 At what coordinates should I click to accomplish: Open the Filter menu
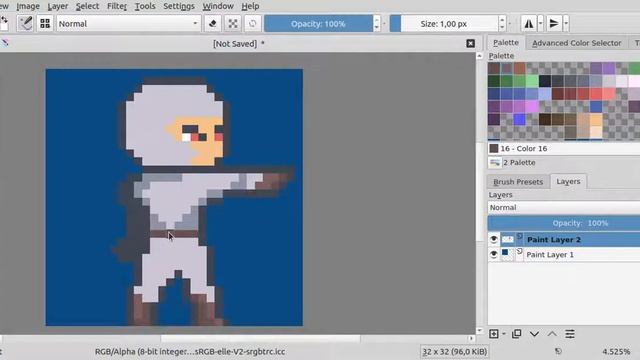coord(117,6)
